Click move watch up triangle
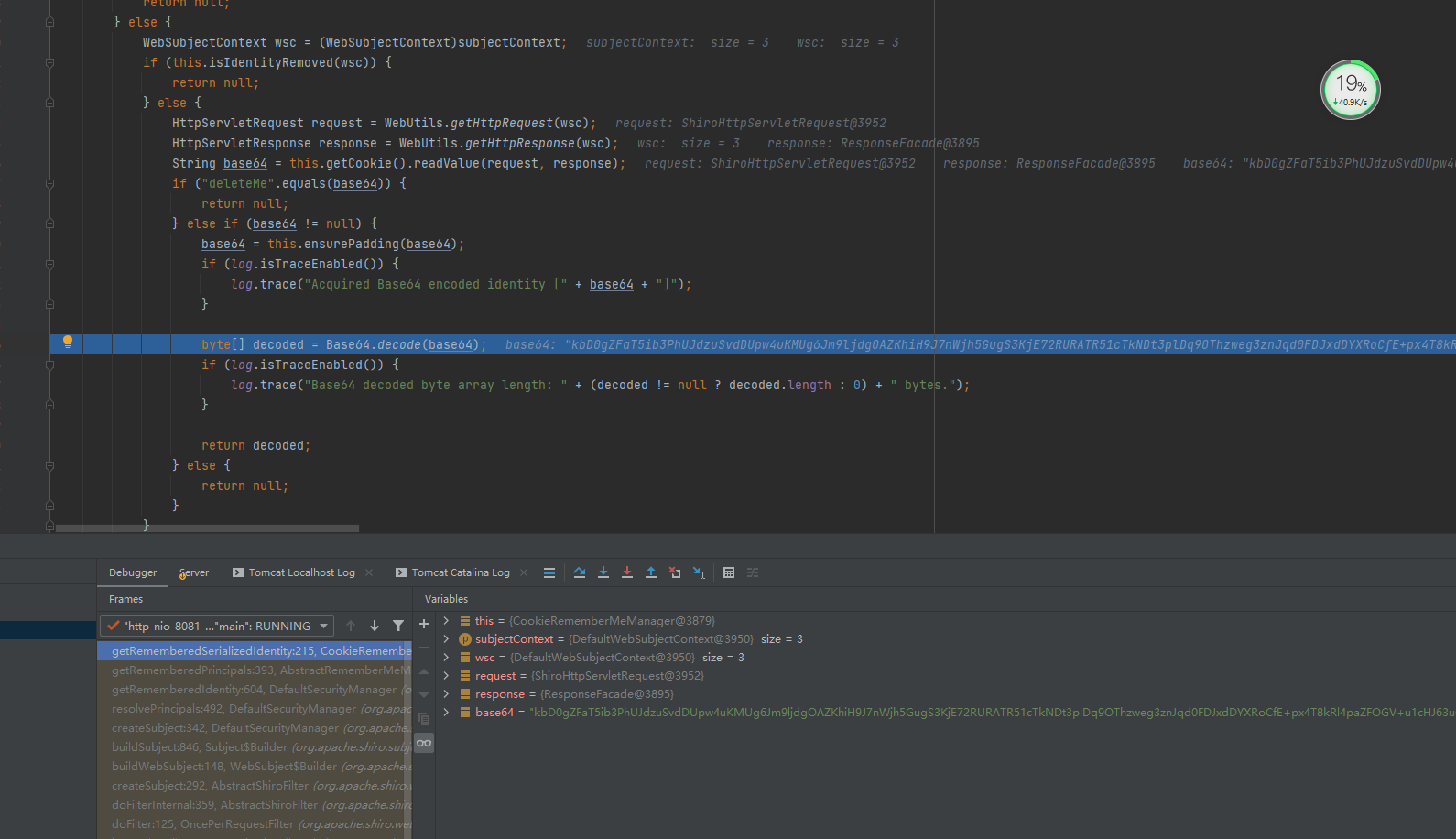The height and width of the screenshot is (839, 1456). [x=424, y=671]
